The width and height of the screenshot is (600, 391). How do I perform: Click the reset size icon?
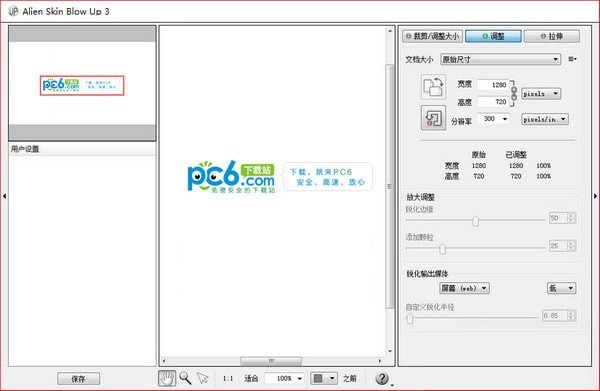(x=433, y=118)
